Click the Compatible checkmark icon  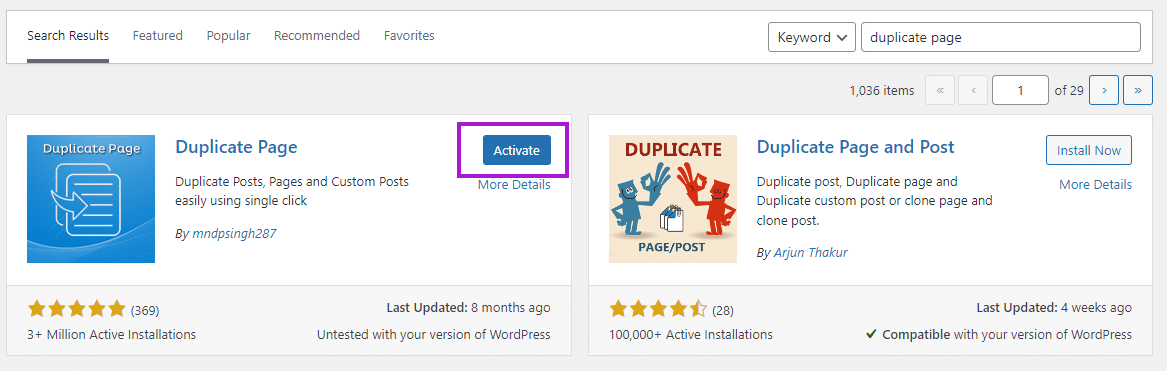(x=872, y=334)
